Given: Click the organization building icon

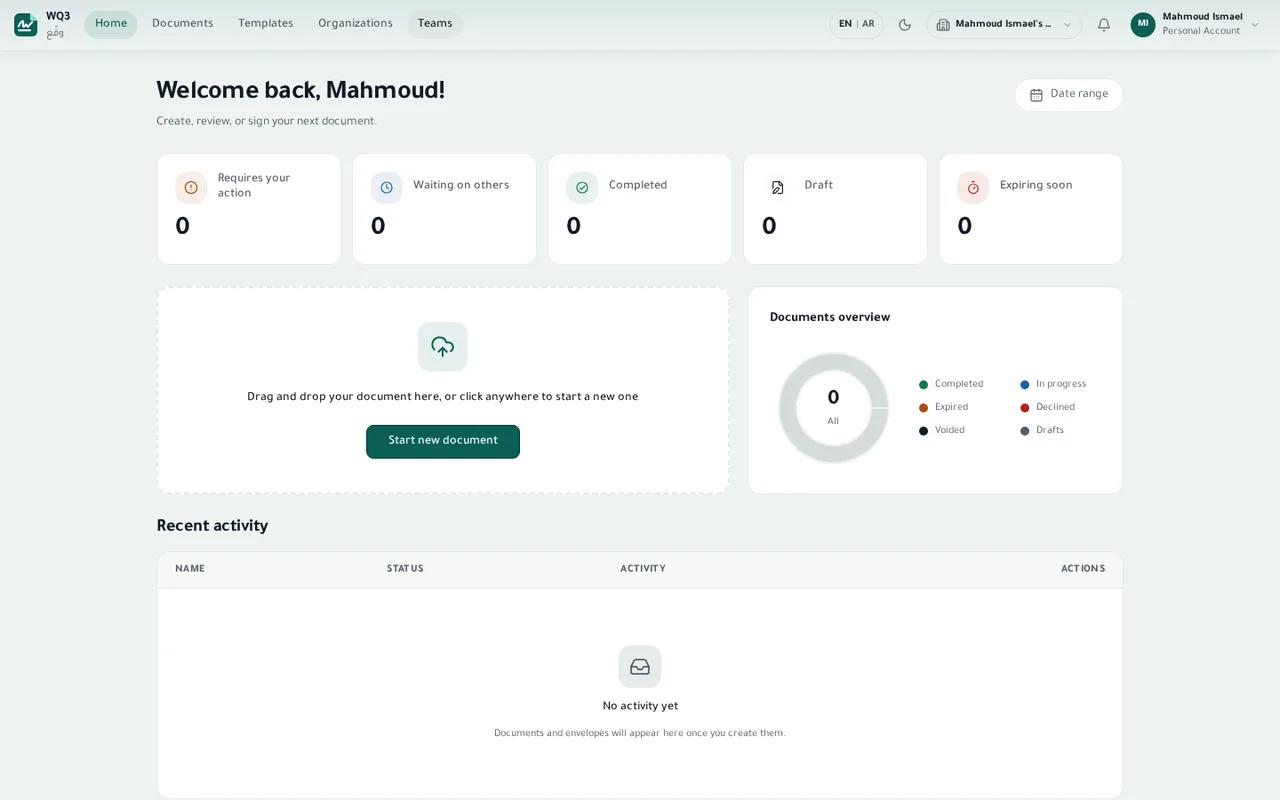Looking at the screenshot, I should 943,25.
